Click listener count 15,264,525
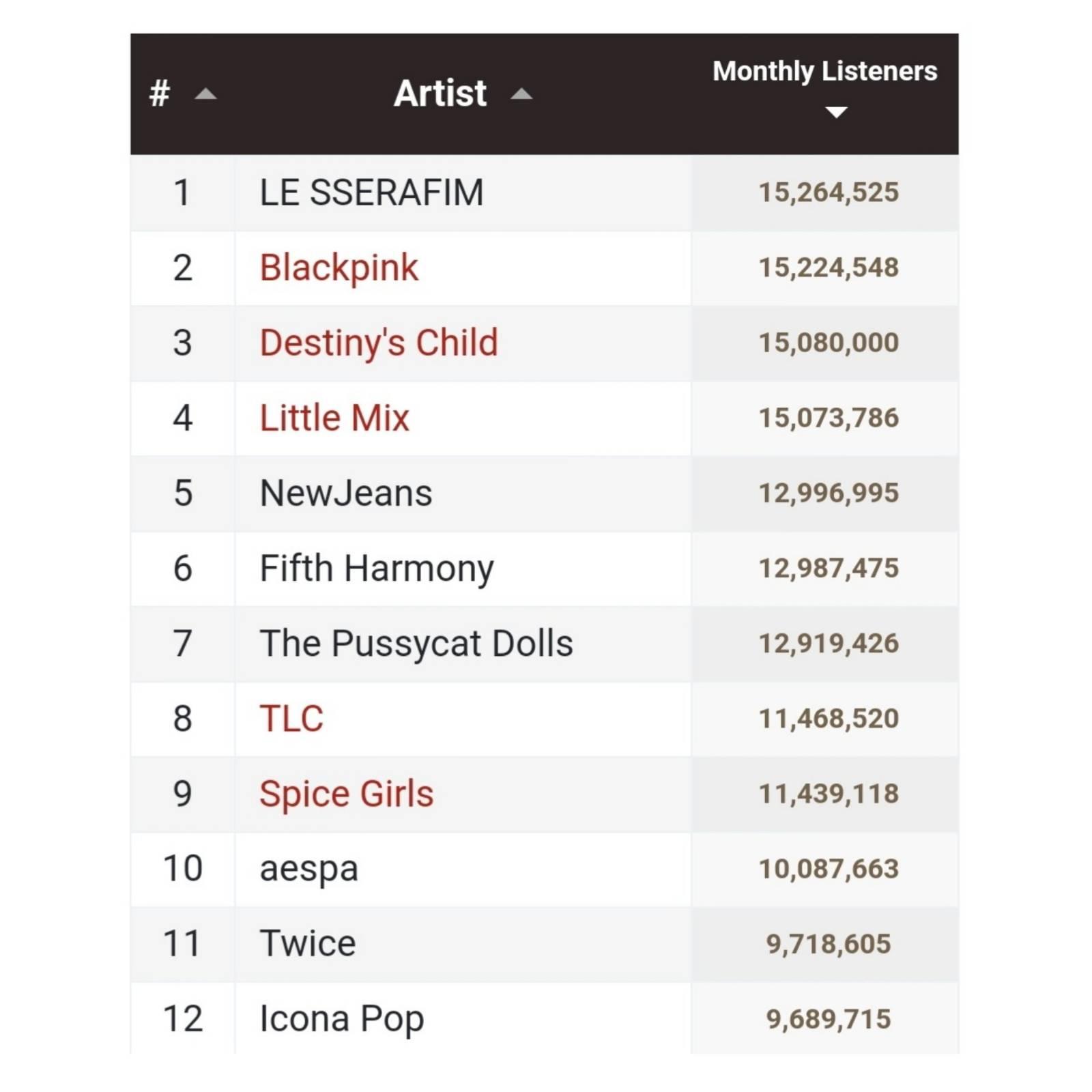 click(829, 192)
